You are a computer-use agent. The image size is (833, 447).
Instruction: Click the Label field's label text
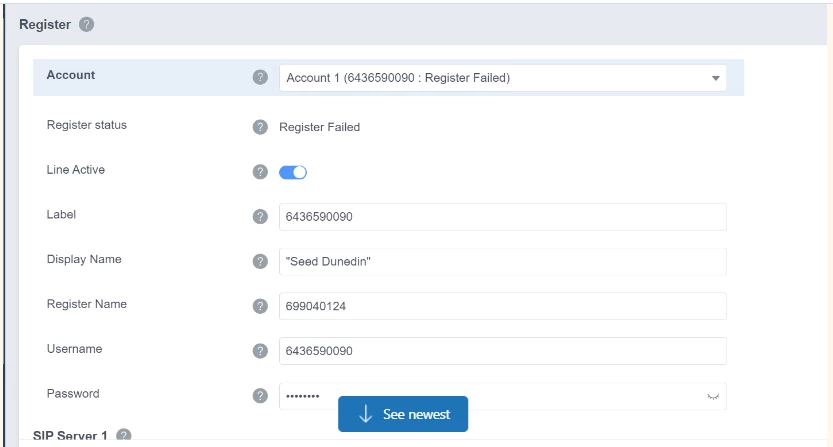(61, 214)
